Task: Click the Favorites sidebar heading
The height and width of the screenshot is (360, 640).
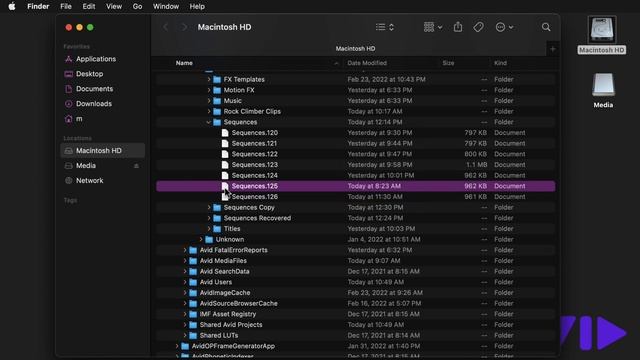Action: (x=77, y=47)
